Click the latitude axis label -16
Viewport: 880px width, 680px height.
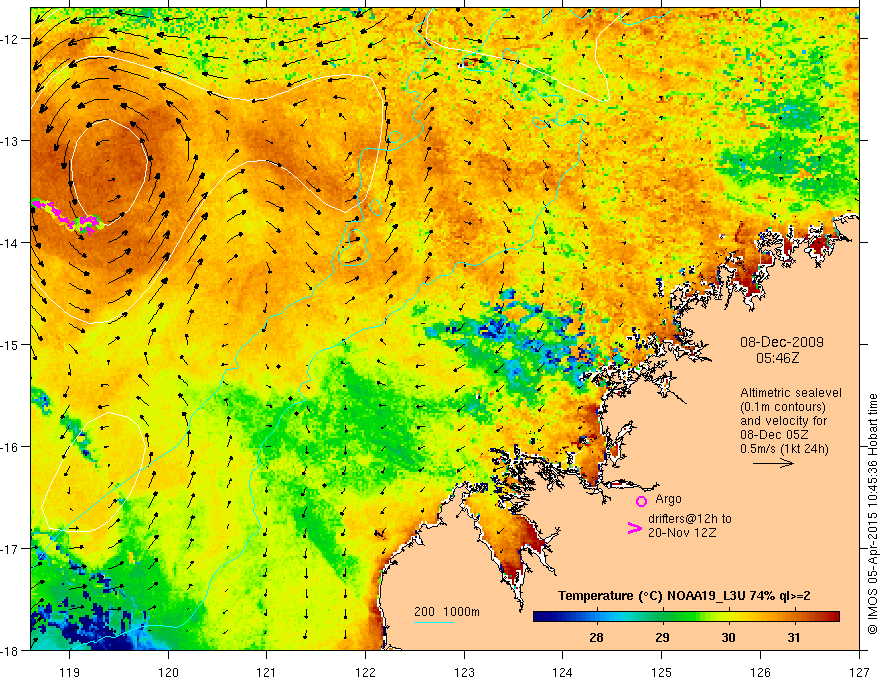(10, 447)
